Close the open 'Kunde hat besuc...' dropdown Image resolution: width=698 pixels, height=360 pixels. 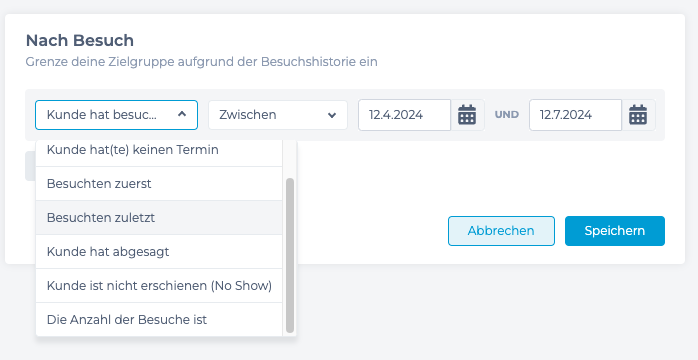116,115
